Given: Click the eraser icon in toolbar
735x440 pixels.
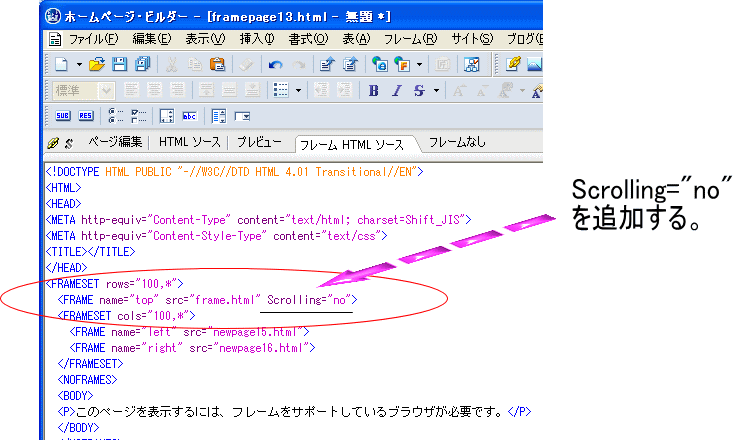Looking at the screenshot, I should pyautogui.click(x=246, y=64).
